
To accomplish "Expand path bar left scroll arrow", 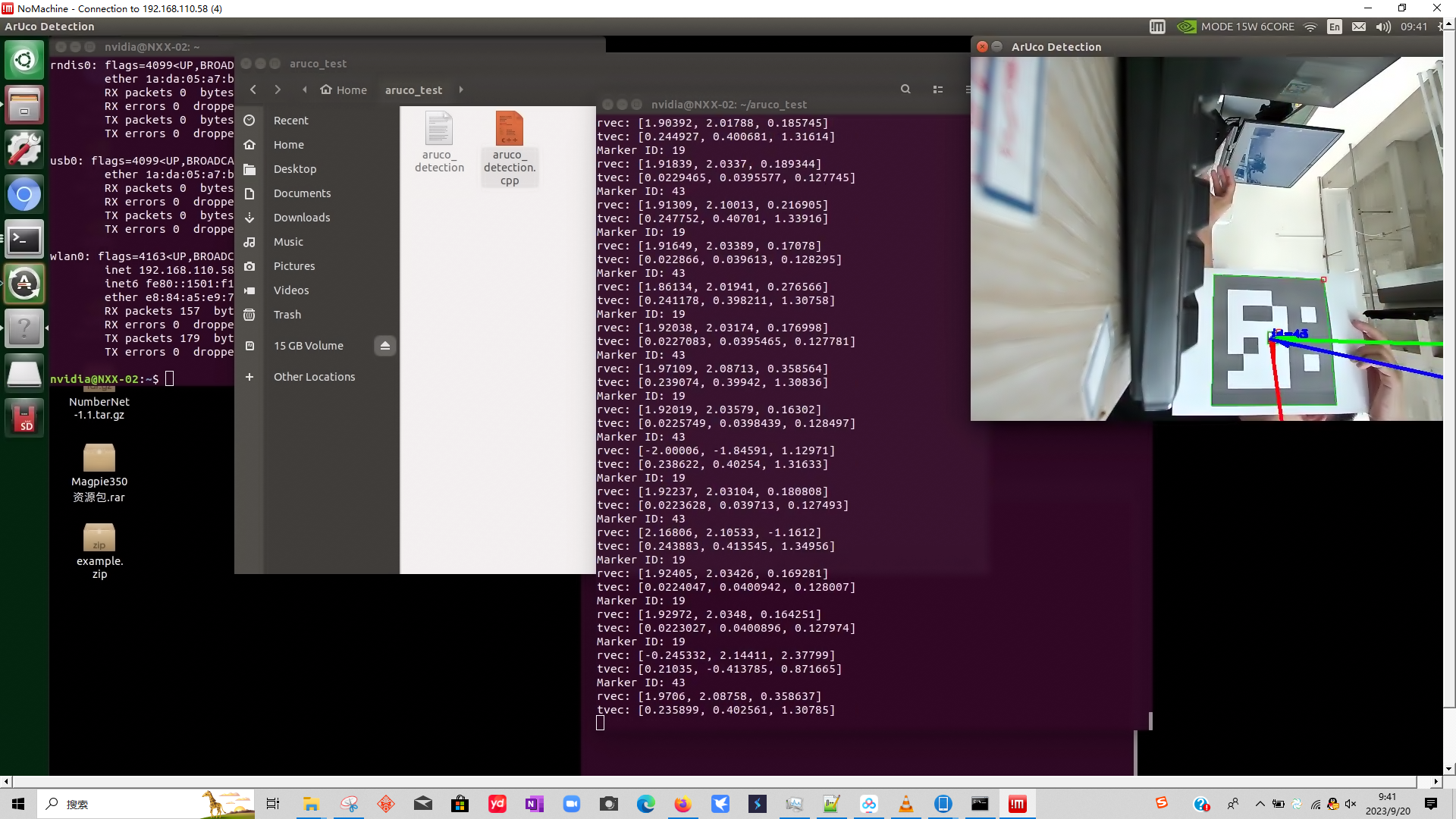I will (x=305, y=89).
